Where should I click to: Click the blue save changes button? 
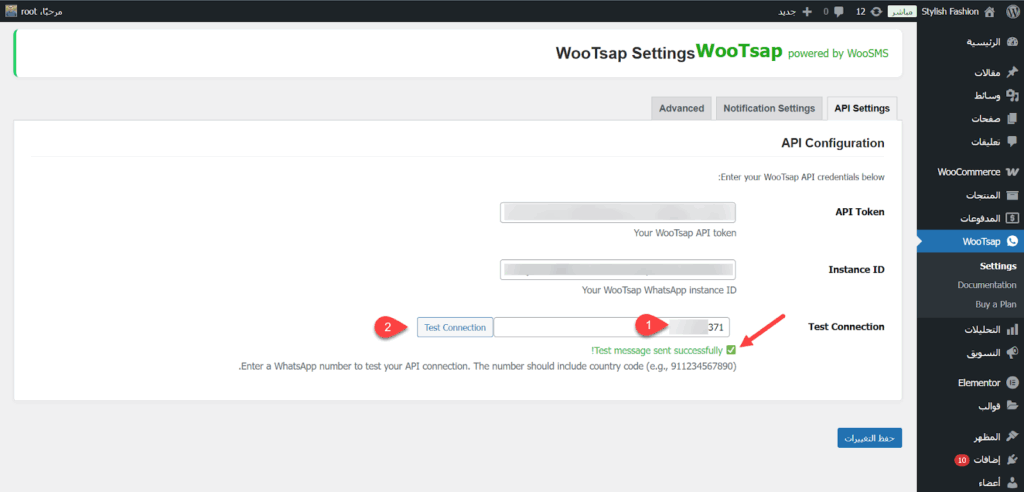[869, 438]
